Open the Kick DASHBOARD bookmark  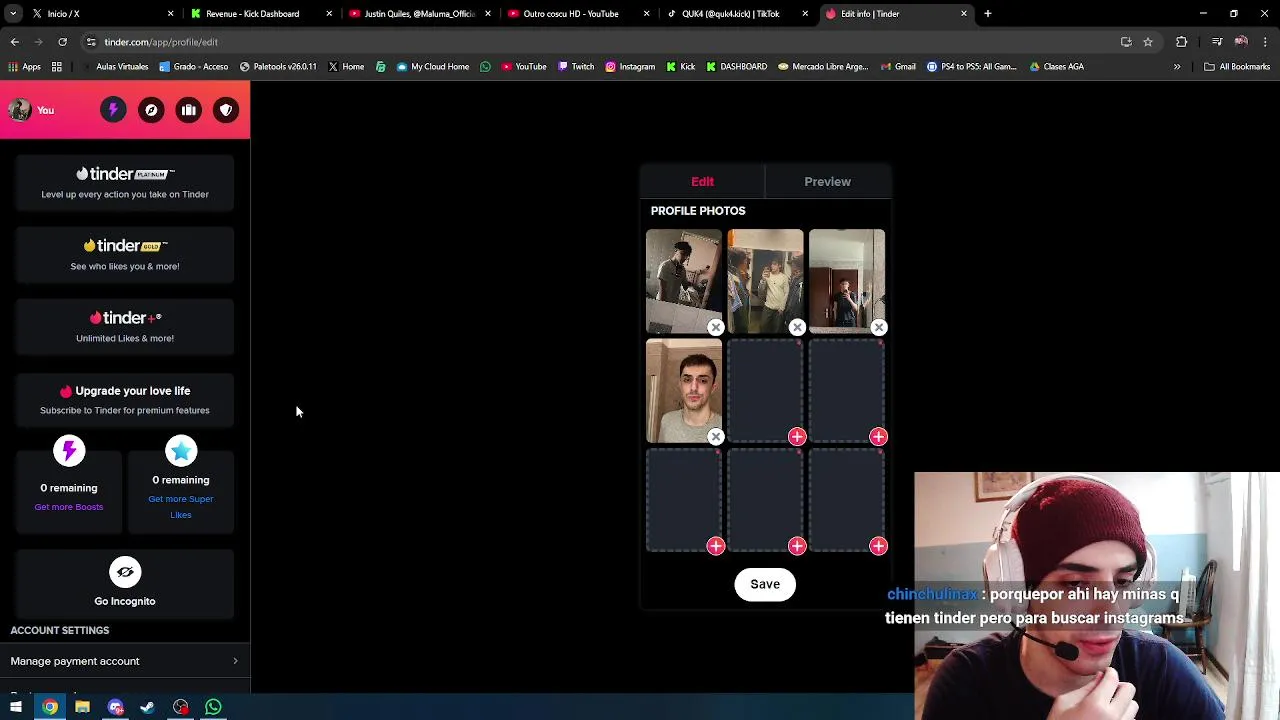pos(737,67)
